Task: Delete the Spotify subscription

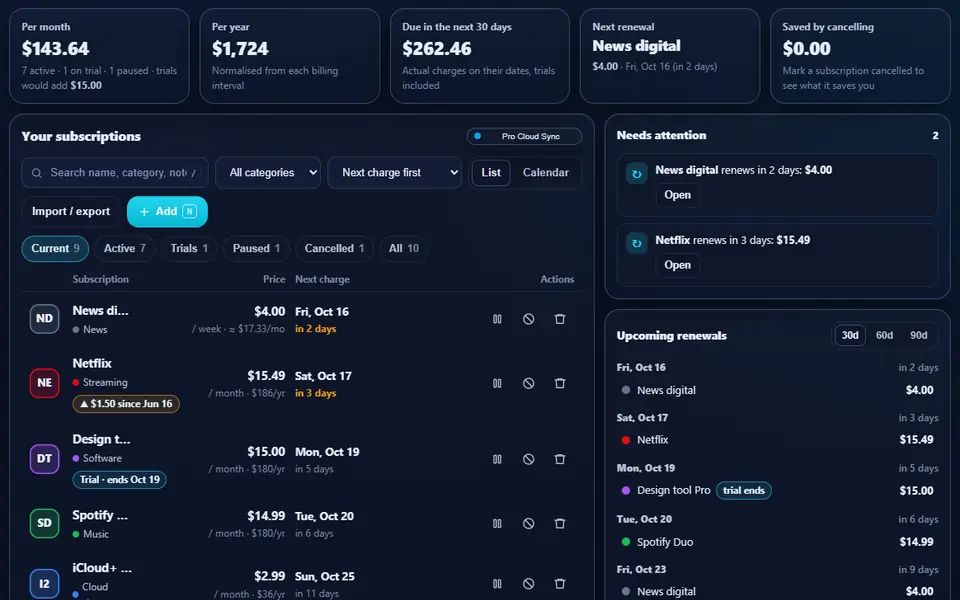Action: 560,523
